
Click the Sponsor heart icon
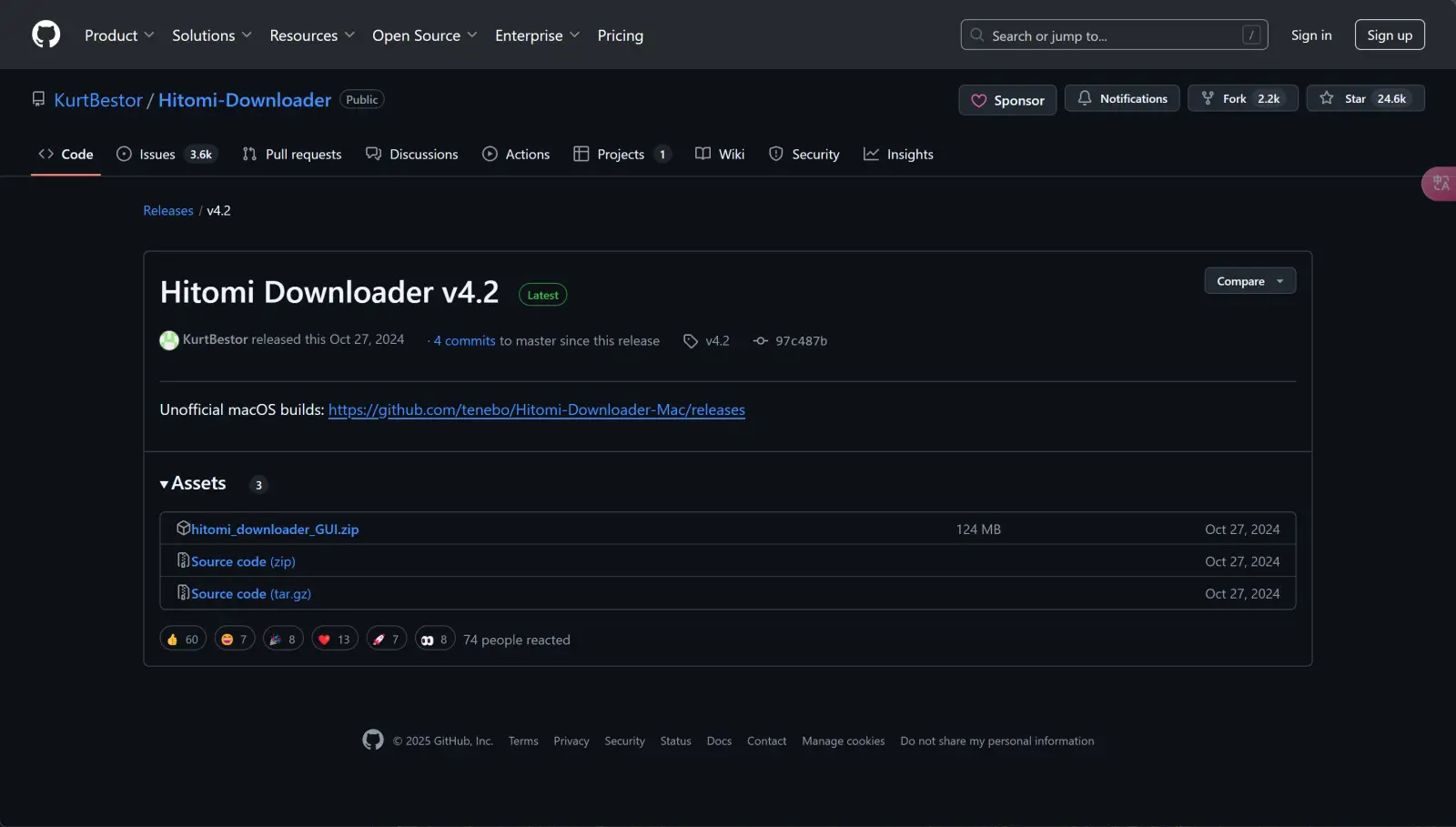(978, 101)
